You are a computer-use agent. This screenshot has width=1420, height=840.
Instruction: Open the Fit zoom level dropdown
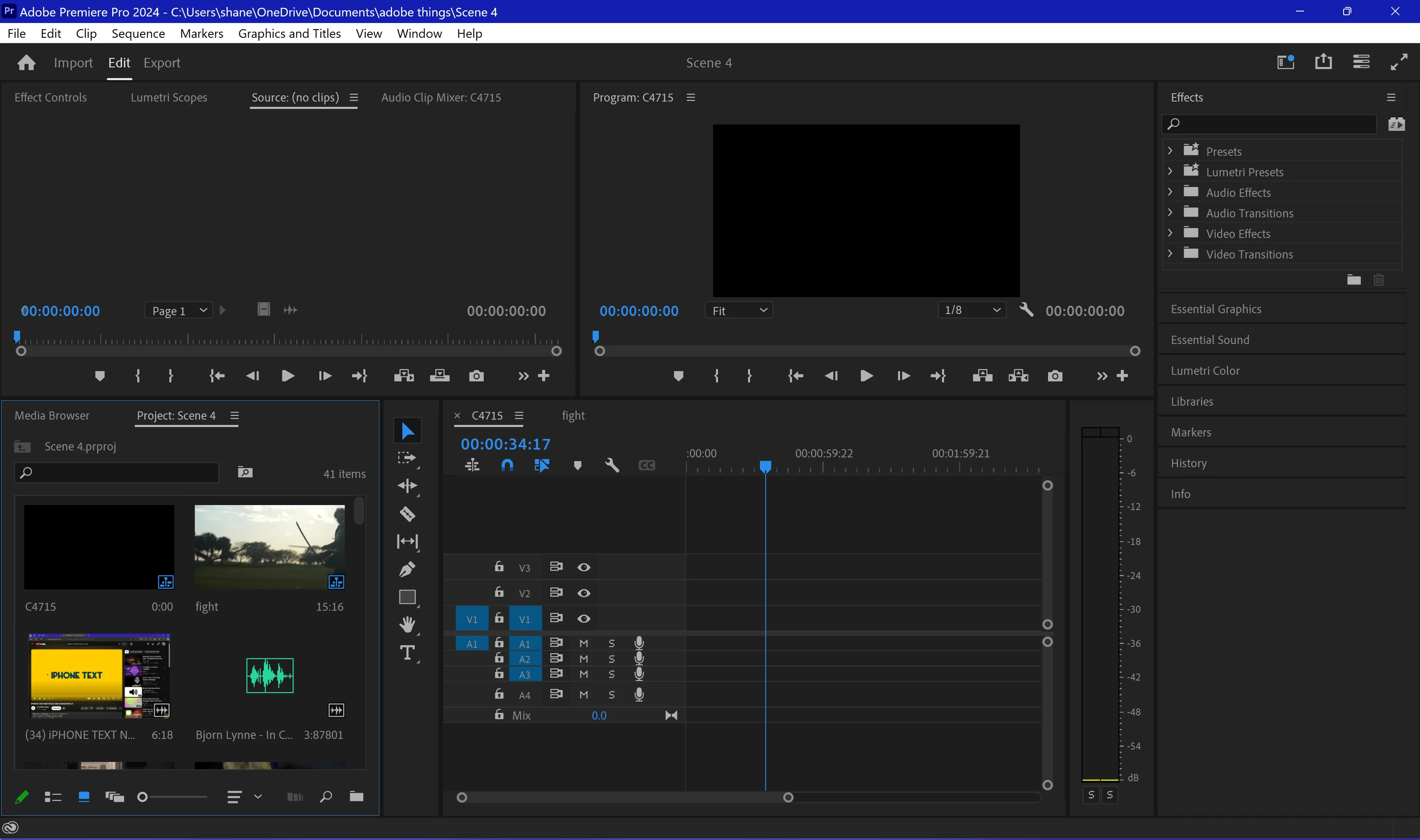[x=739, y=311]
